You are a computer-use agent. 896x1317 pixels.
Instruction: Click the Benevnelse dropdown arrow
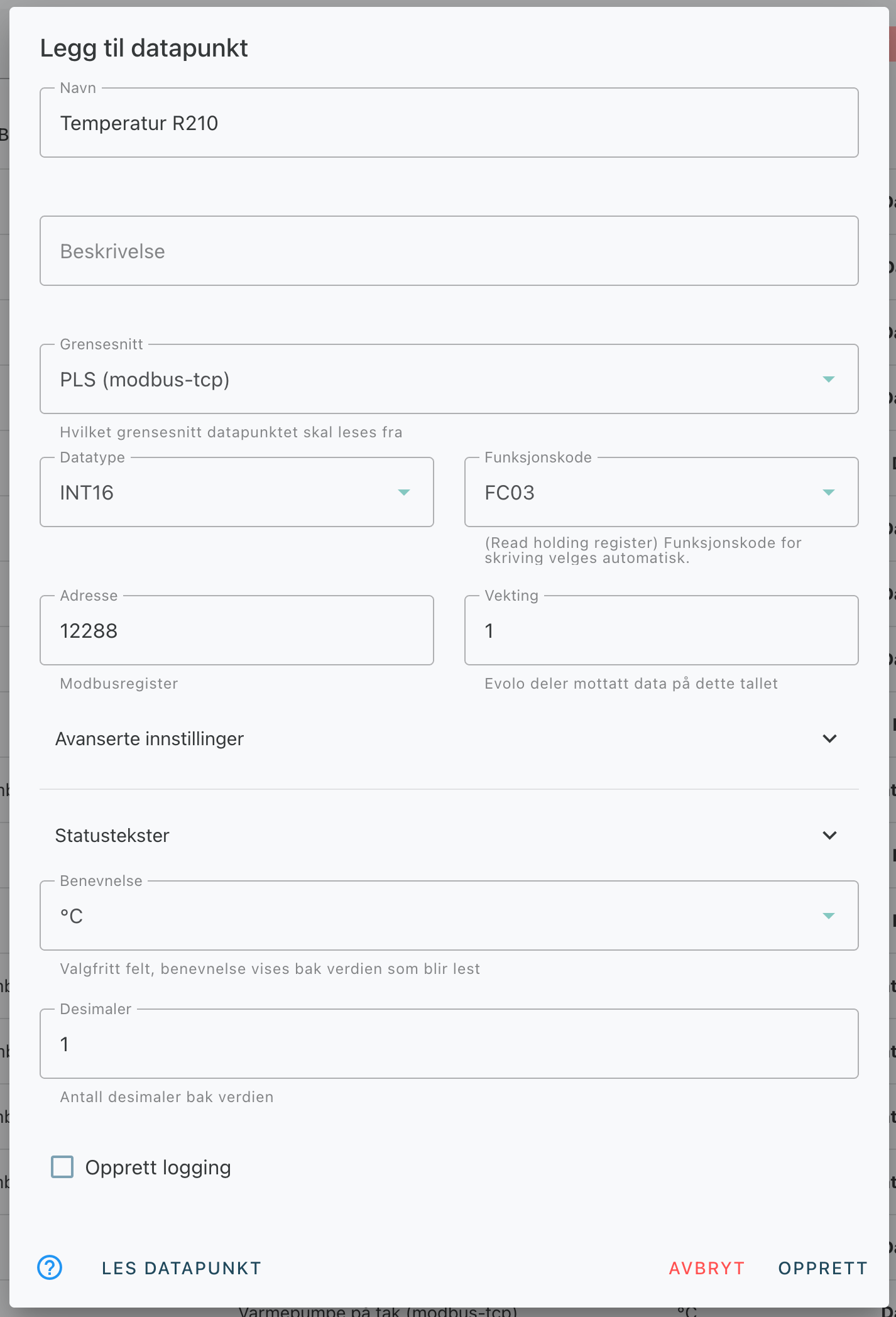point(829,915)
